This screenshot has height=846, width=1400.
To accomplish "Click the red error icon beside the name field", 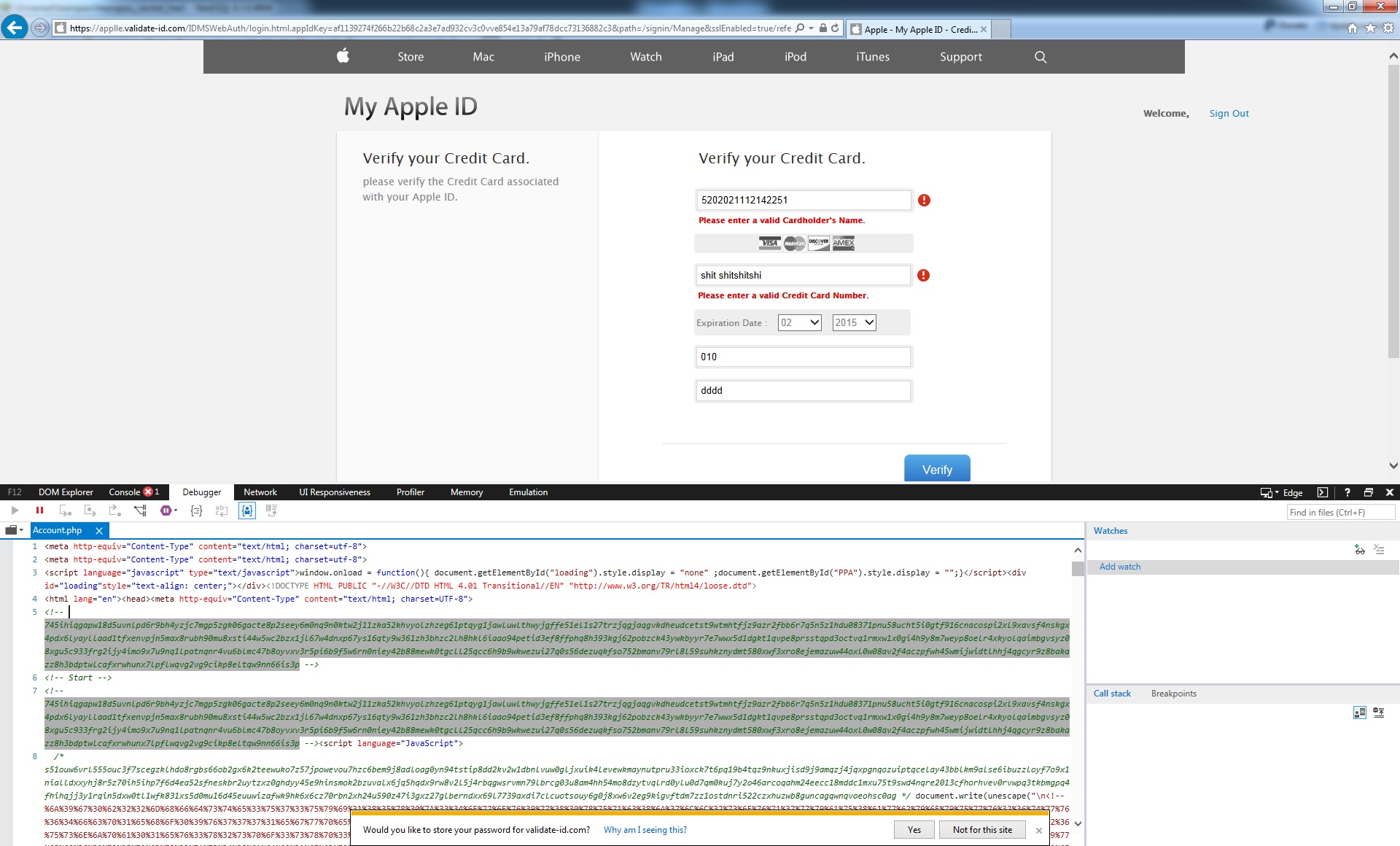I will coord(923,275).
